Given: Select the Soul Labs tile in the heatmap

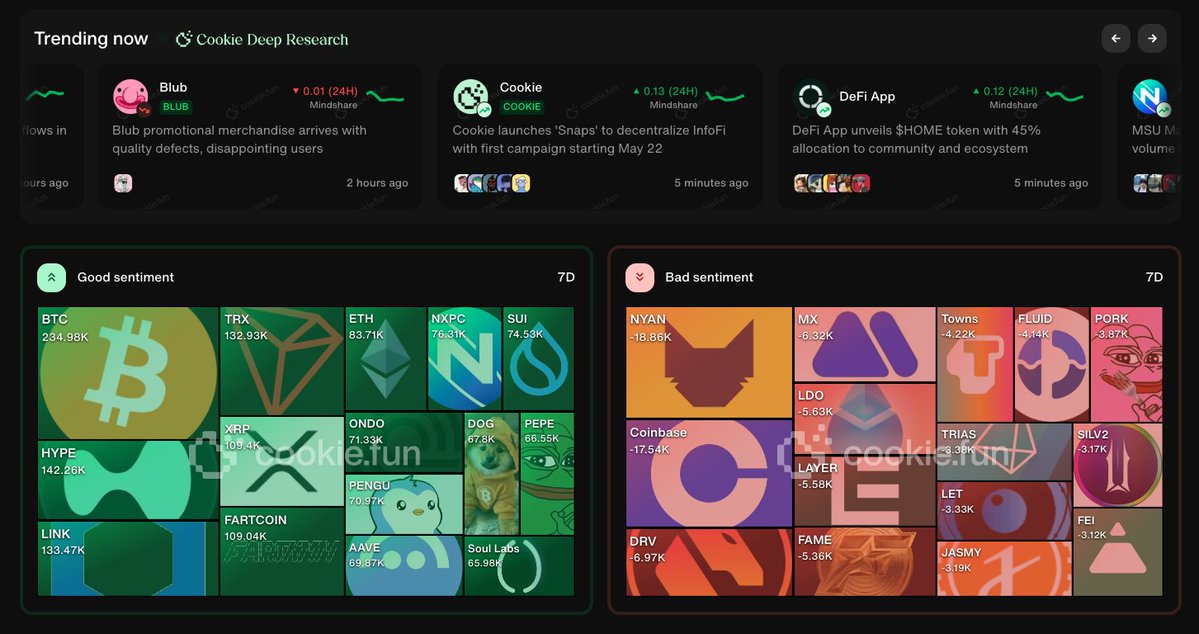Looking at the screenshot, I should (x=519, y=566).
